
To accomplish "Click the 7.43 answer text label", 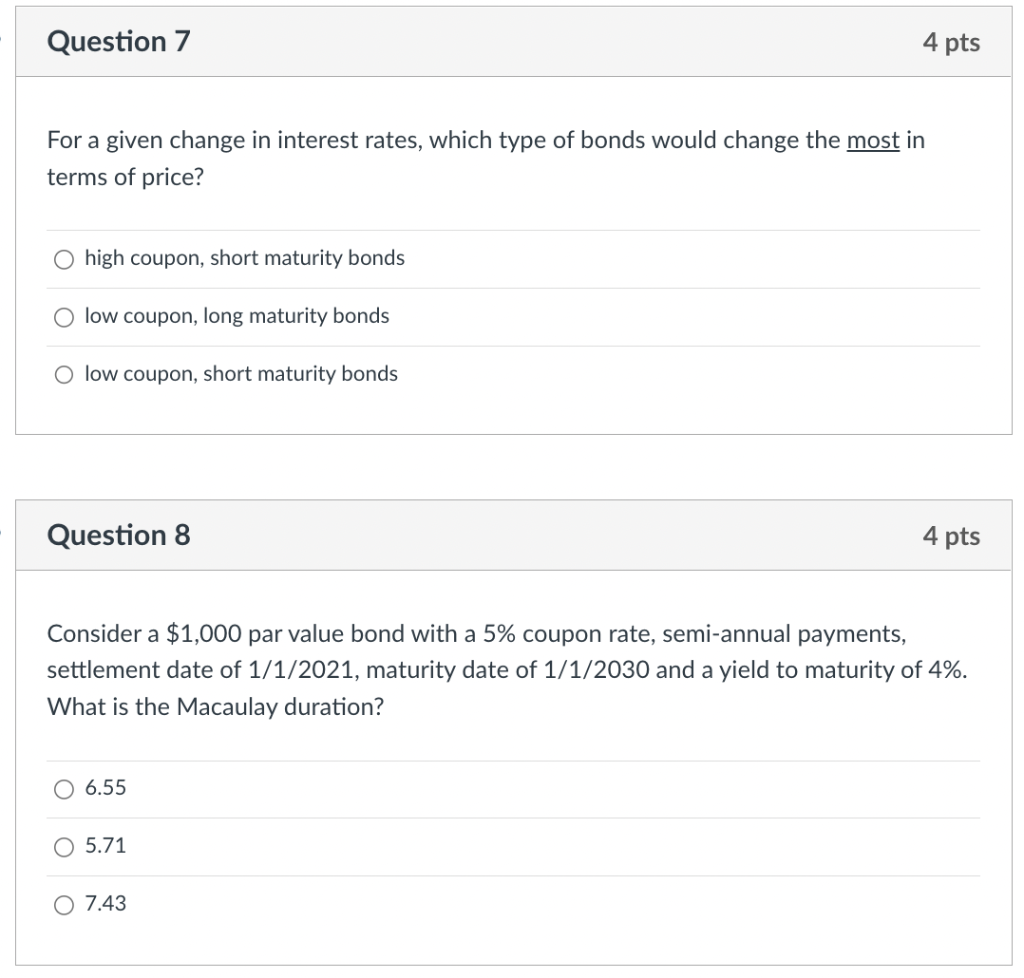I will (104, 905).
